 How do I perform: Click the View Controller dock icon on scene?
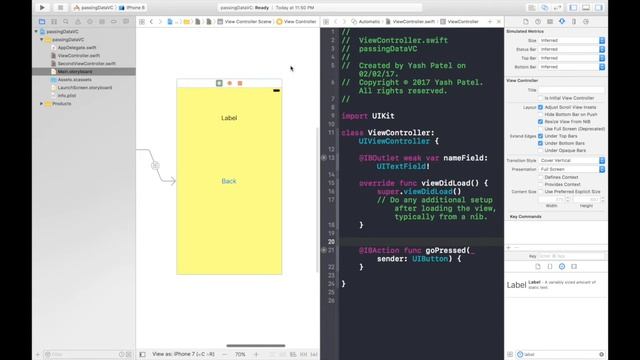(219, 83)
